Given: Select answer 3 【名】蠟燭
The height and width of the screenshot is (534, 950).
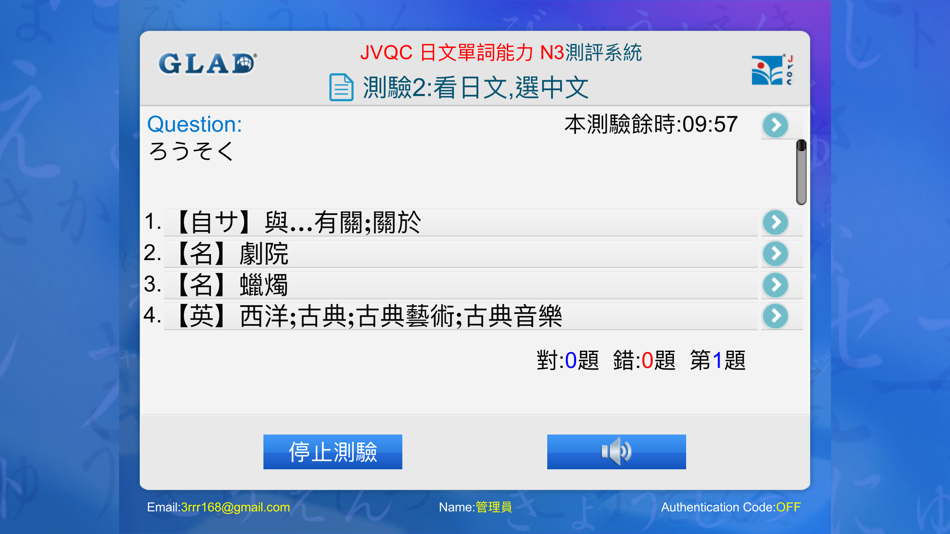Looking at the screenshot, I should point(460,285).
